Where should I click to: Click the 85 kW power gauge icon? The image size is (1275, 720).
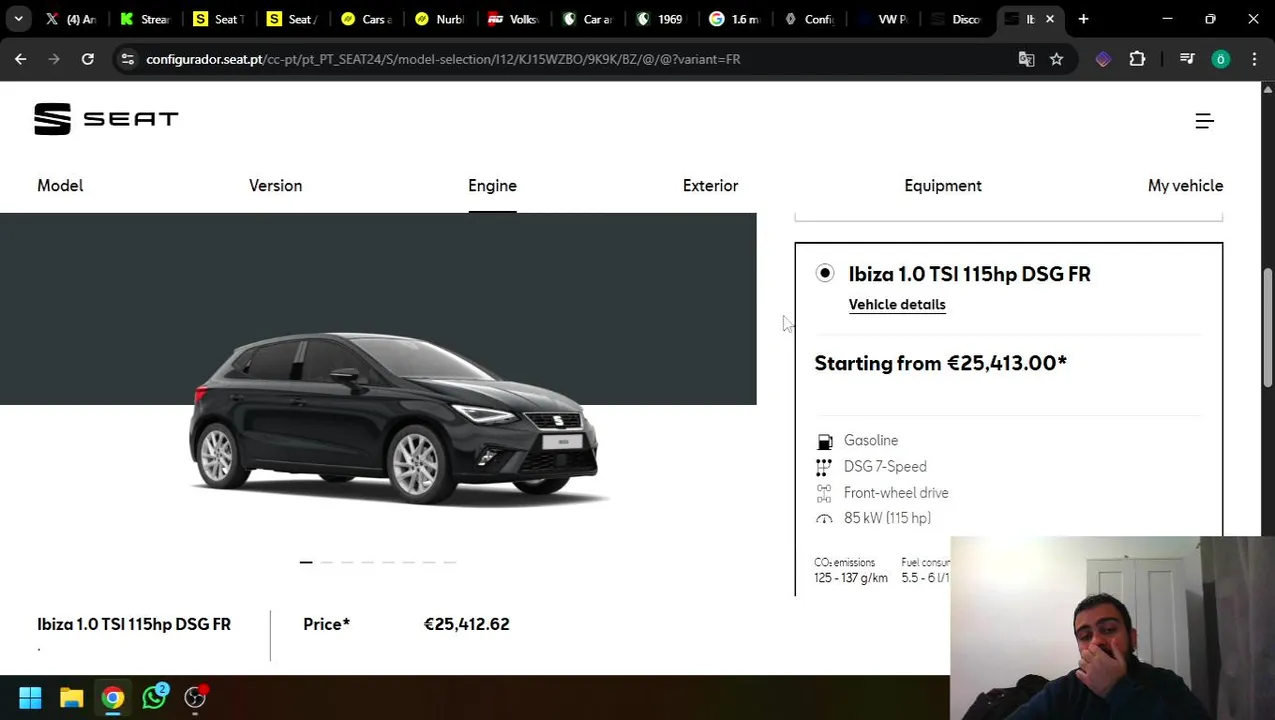pyautogui.click(x=824, y=519)
